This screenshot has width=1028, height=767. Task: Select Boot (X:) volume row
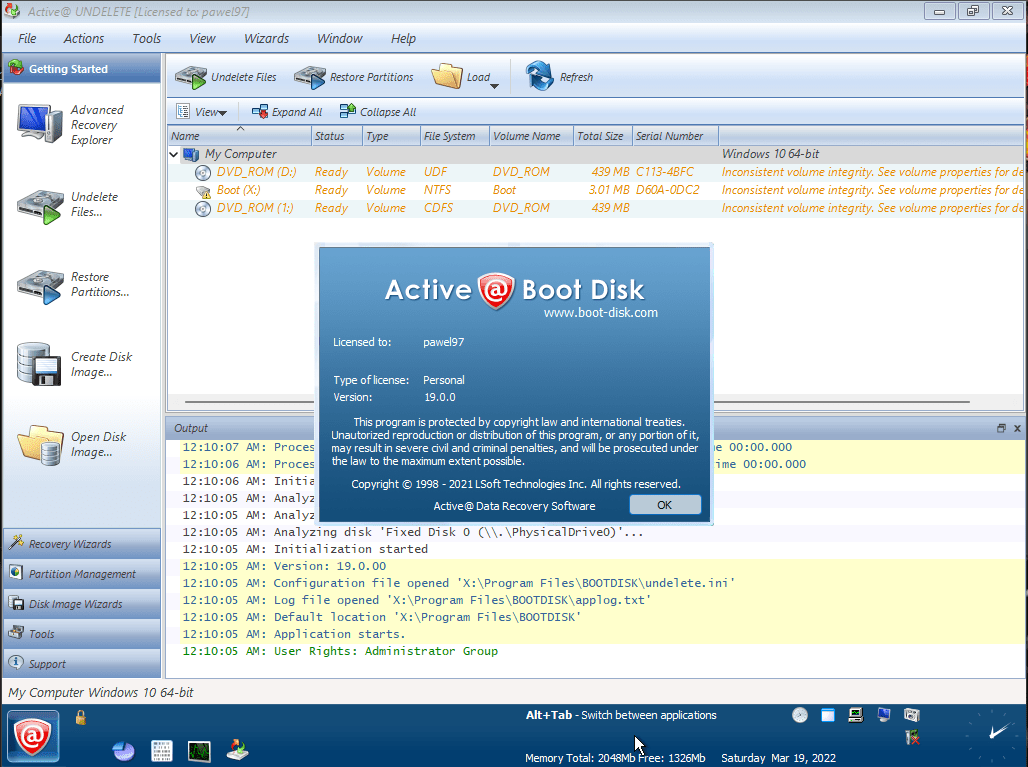(595, 190)
